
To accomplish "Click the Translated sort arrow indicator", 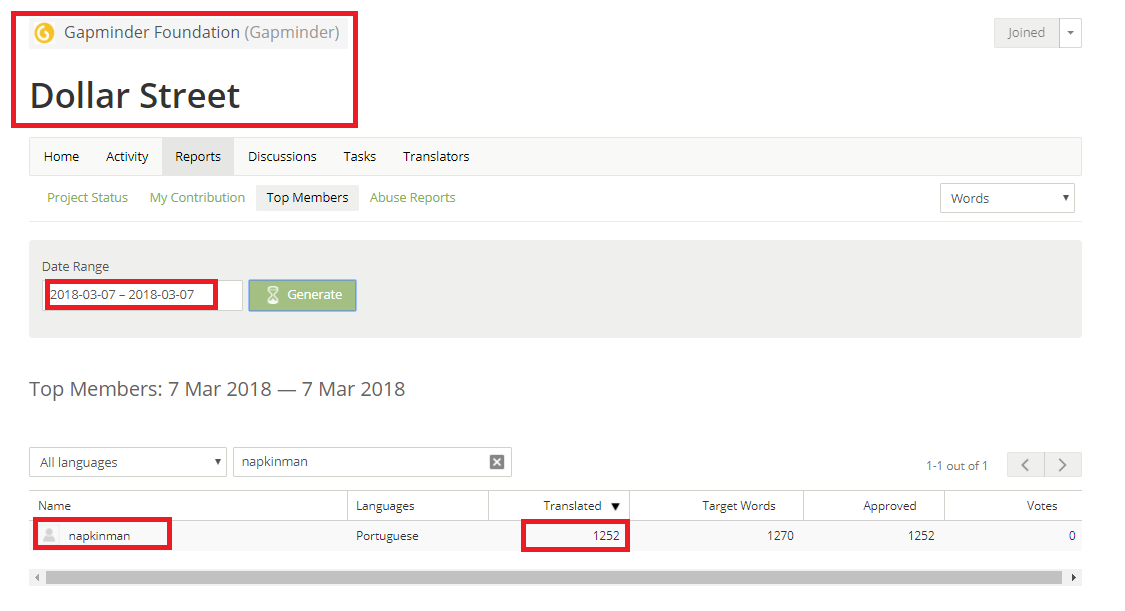I will [x=615, y=506].
